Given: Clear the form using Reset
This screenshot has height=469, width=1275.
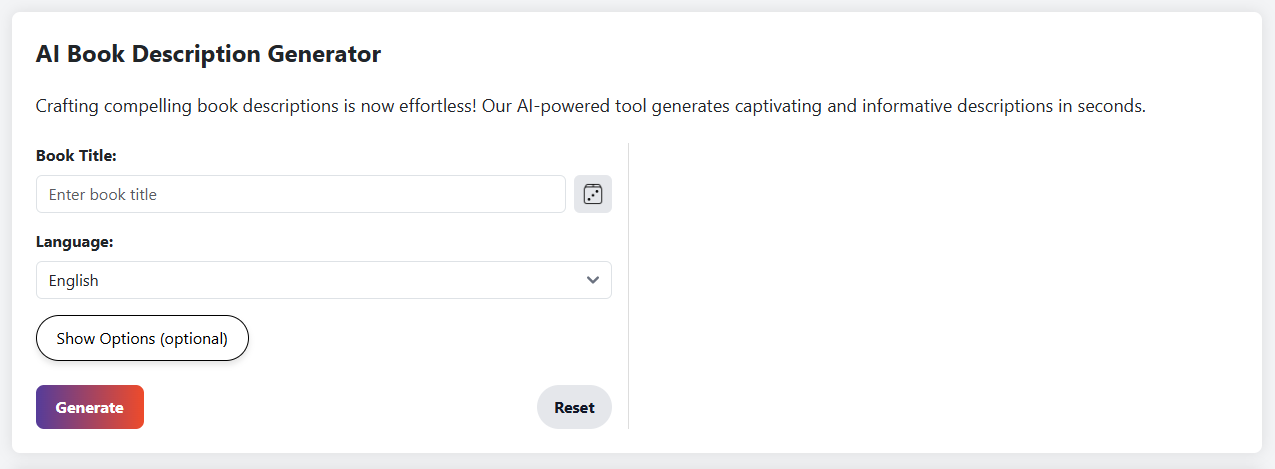Looking at the screenshot, I should [574, 407].
